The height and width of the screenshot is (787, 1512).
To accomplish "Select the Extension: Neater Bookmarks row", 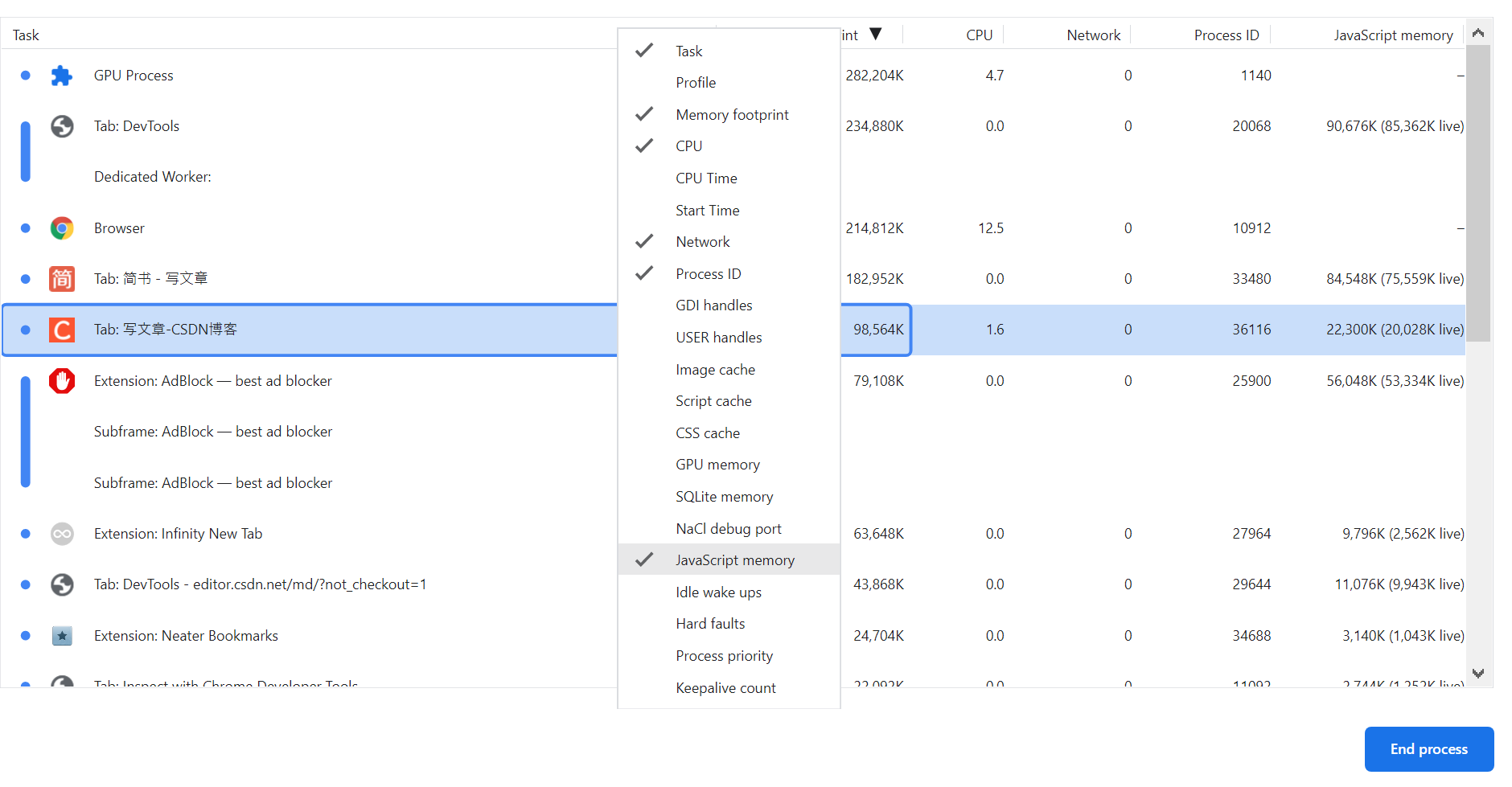I will (733, 636).
